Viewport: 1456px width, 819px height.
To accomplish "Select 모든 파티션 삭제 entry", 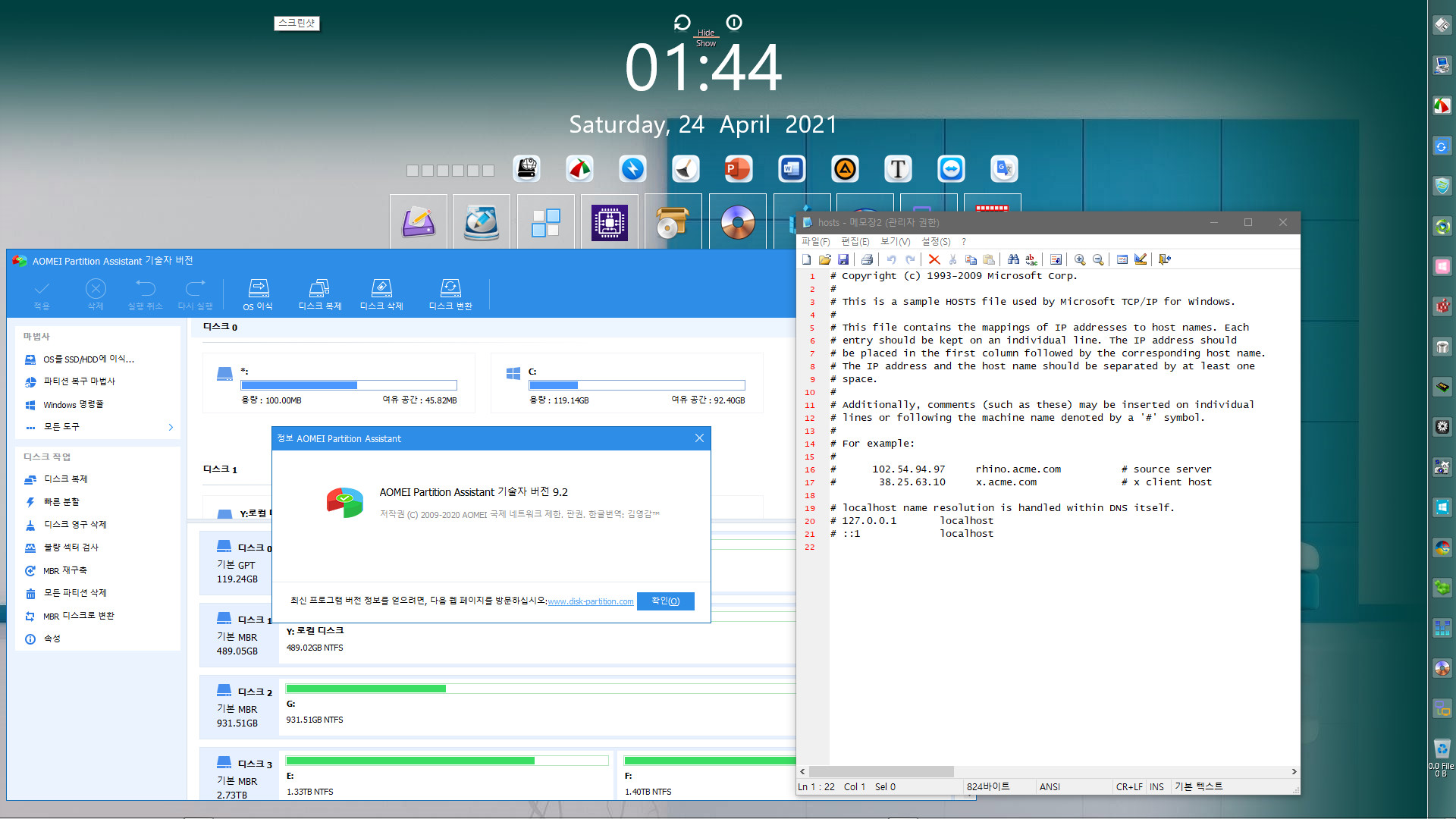I will (x=74, y=593).
